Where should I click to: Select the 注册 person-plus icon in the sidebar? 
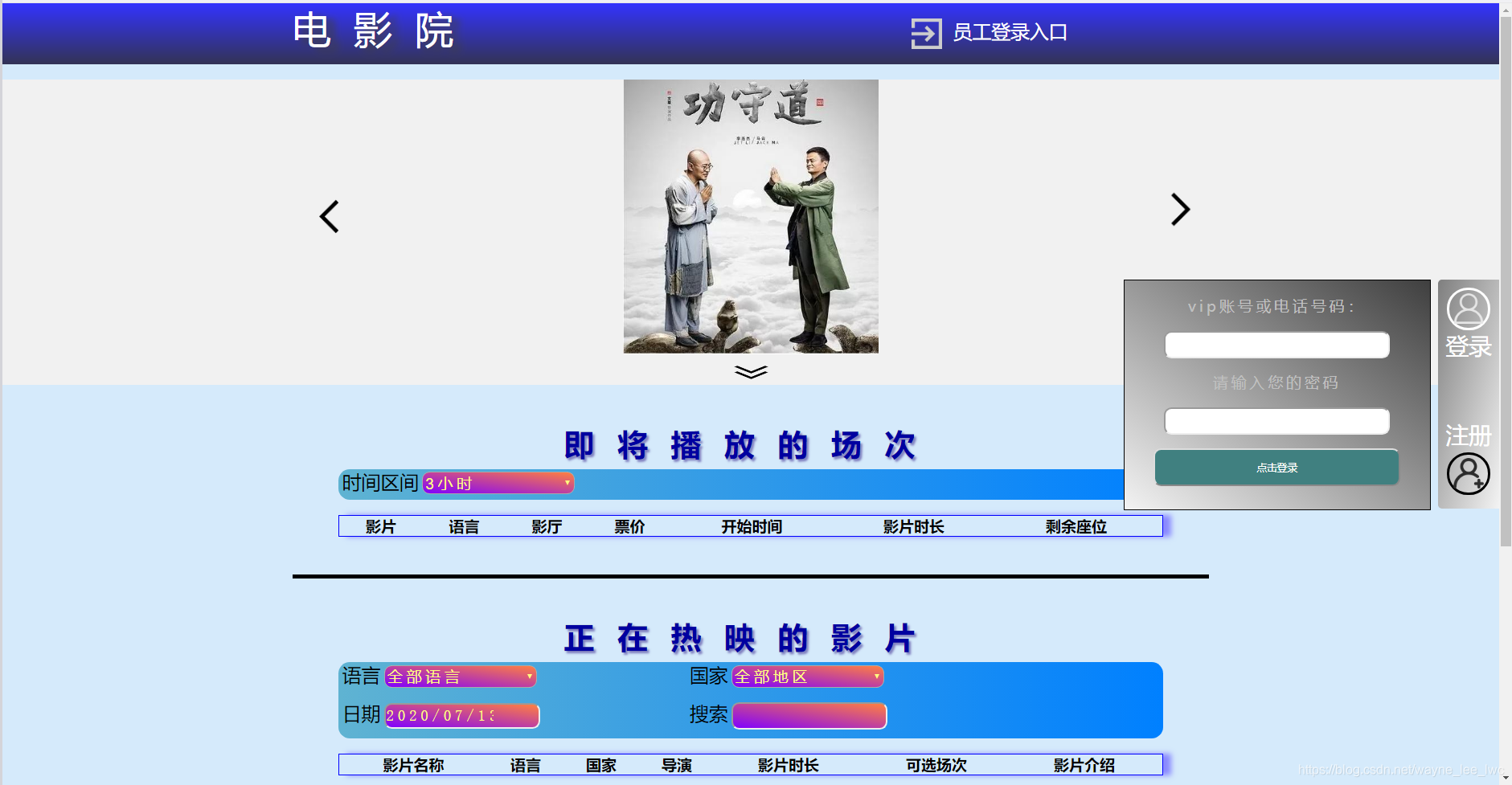(1467, 474)
